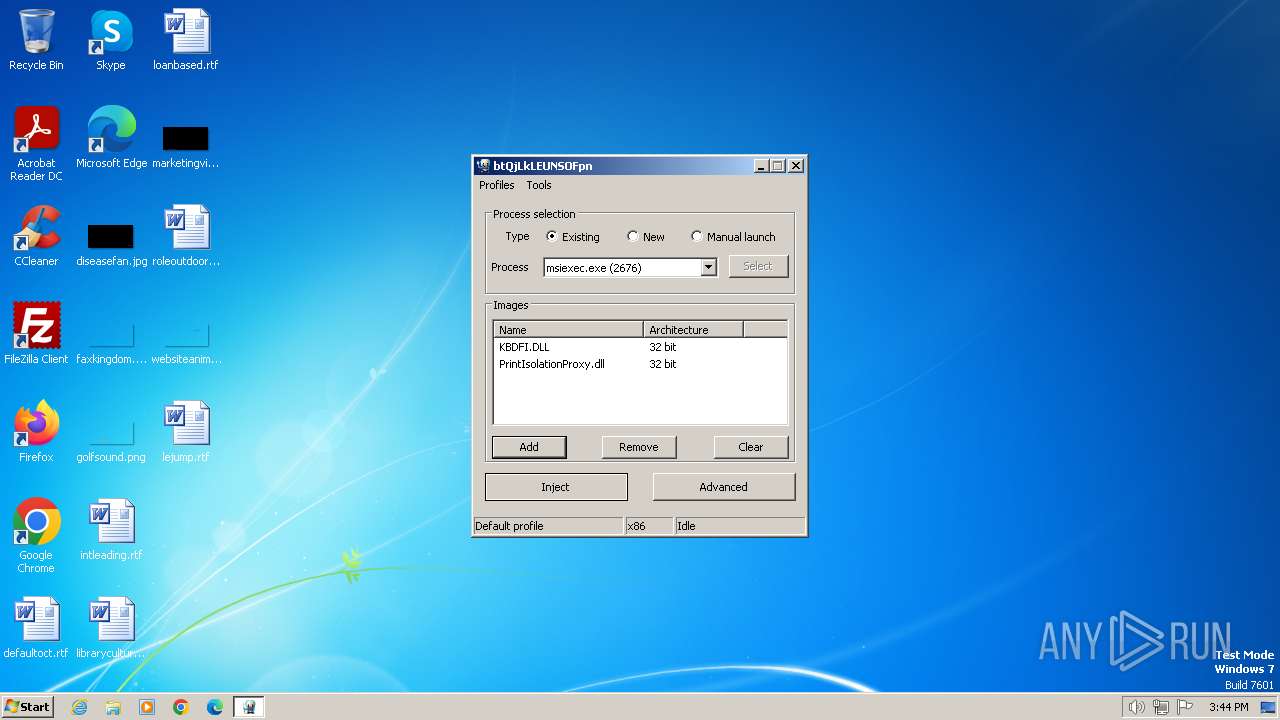Open Internet Explorer in the taskbar
This screenshot has height=720, width=1280.
pos(79,707)
